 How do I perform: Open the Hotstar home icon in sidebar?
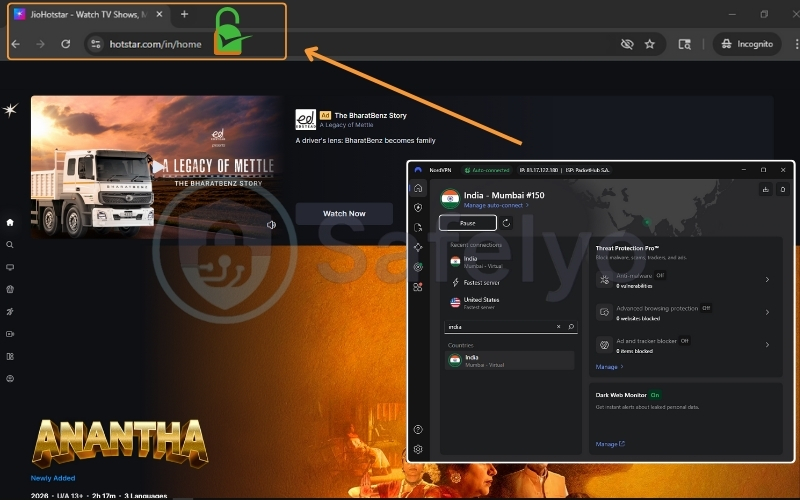click(10, 222)
